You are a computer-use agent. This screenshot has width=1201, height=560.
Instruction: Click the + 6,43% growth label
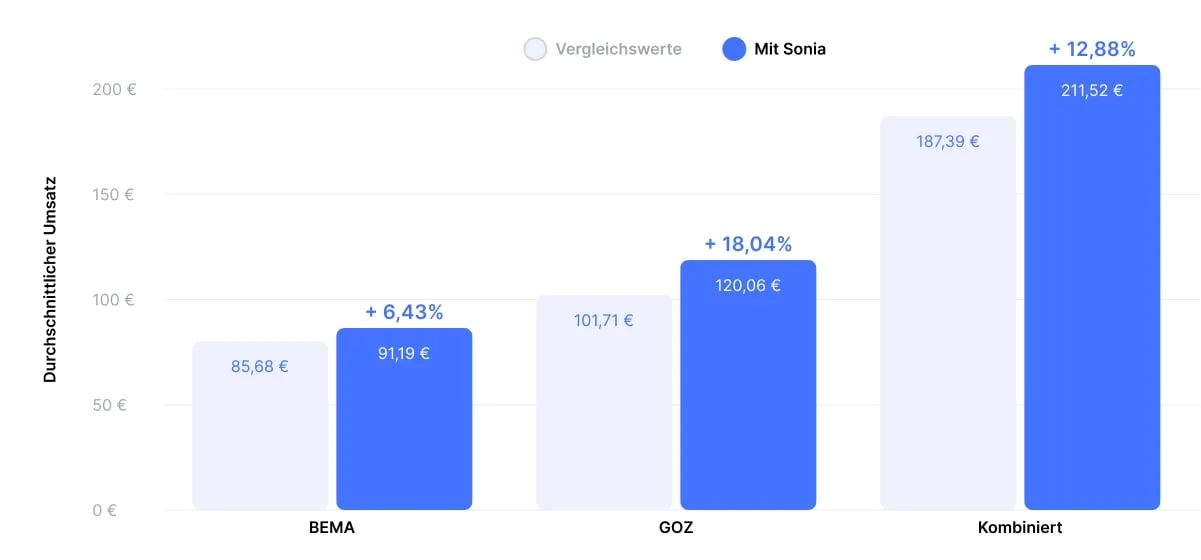coord(404,312)
